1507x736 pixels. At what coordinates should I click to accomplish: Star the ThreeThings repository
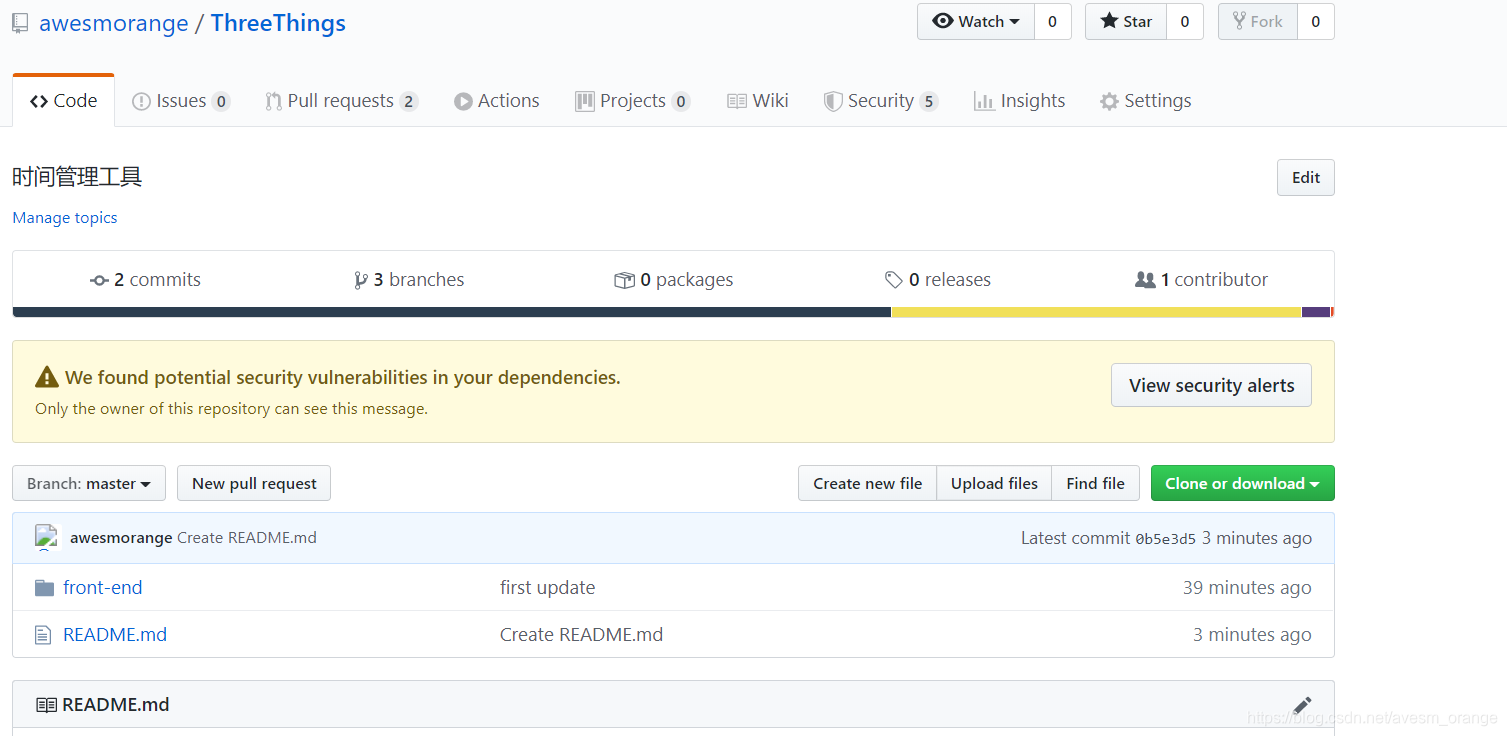[1126, 21]
